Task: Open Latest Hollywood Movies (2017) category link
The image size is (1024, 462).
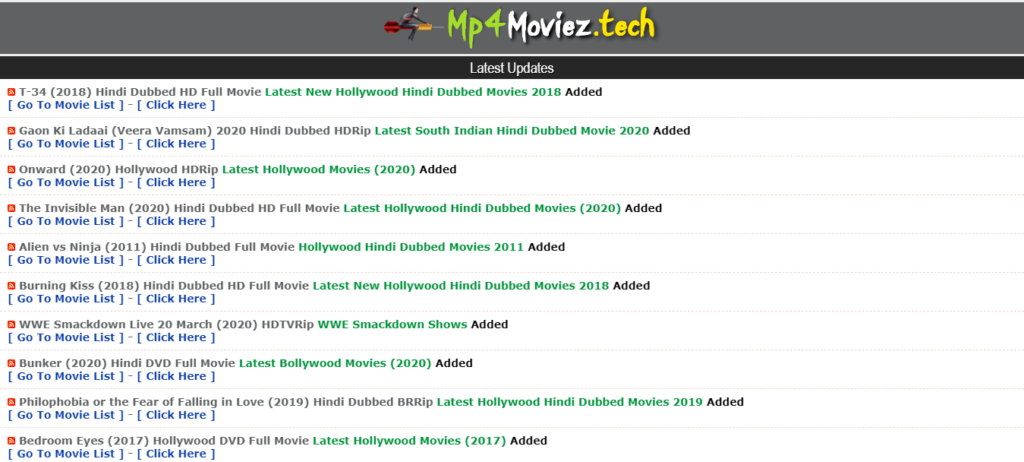Action: coord(409,441)
